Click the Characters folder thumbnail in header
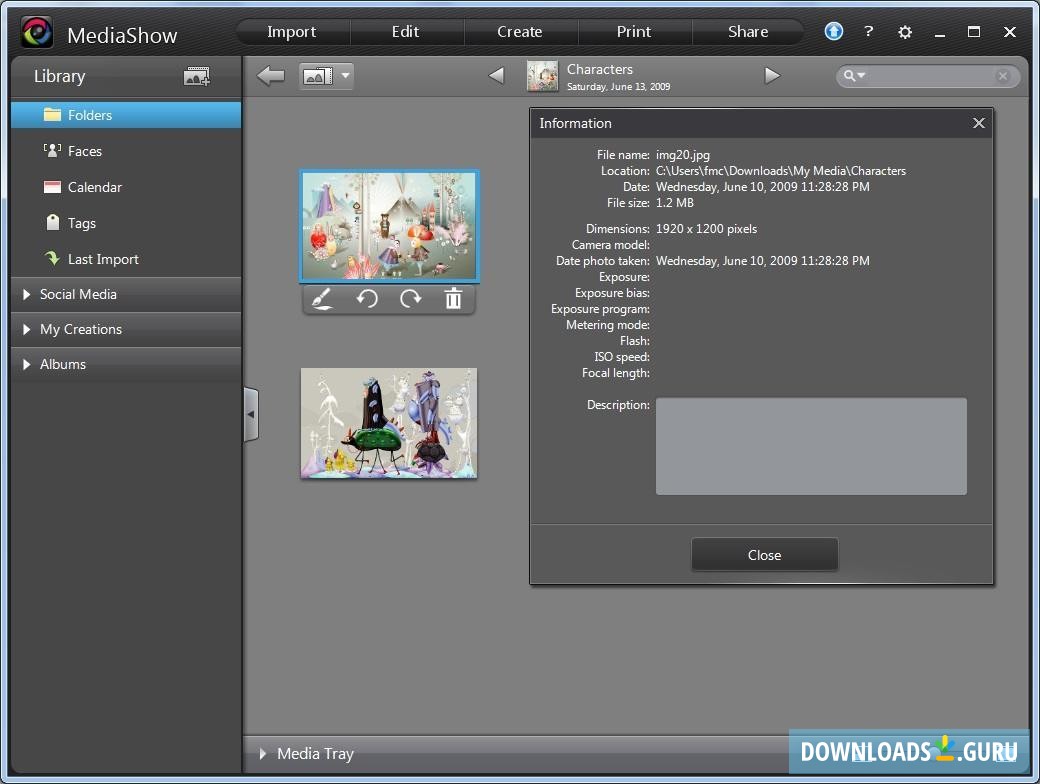The image size is (1040, 784). coord(543,76)
